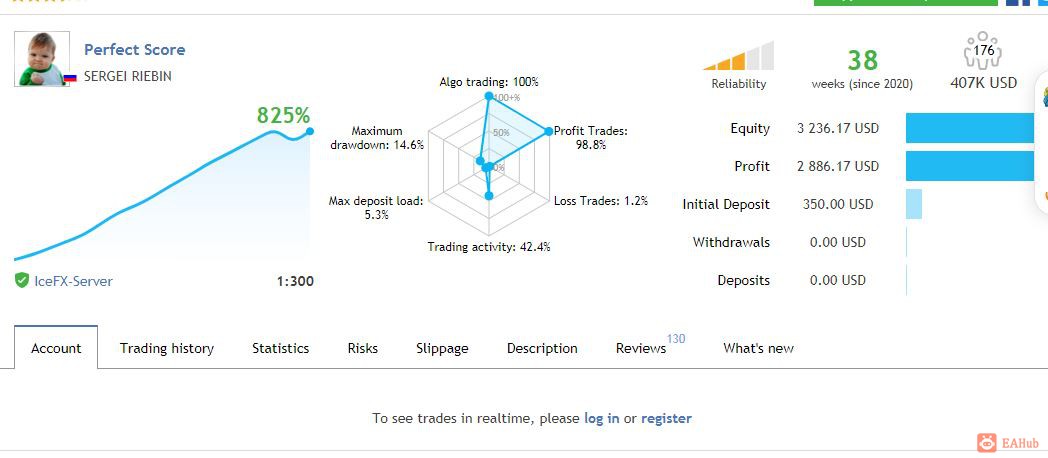Select the Reviews tab
This screenshot has width=1048, height=458.
(x=641, y=348)
